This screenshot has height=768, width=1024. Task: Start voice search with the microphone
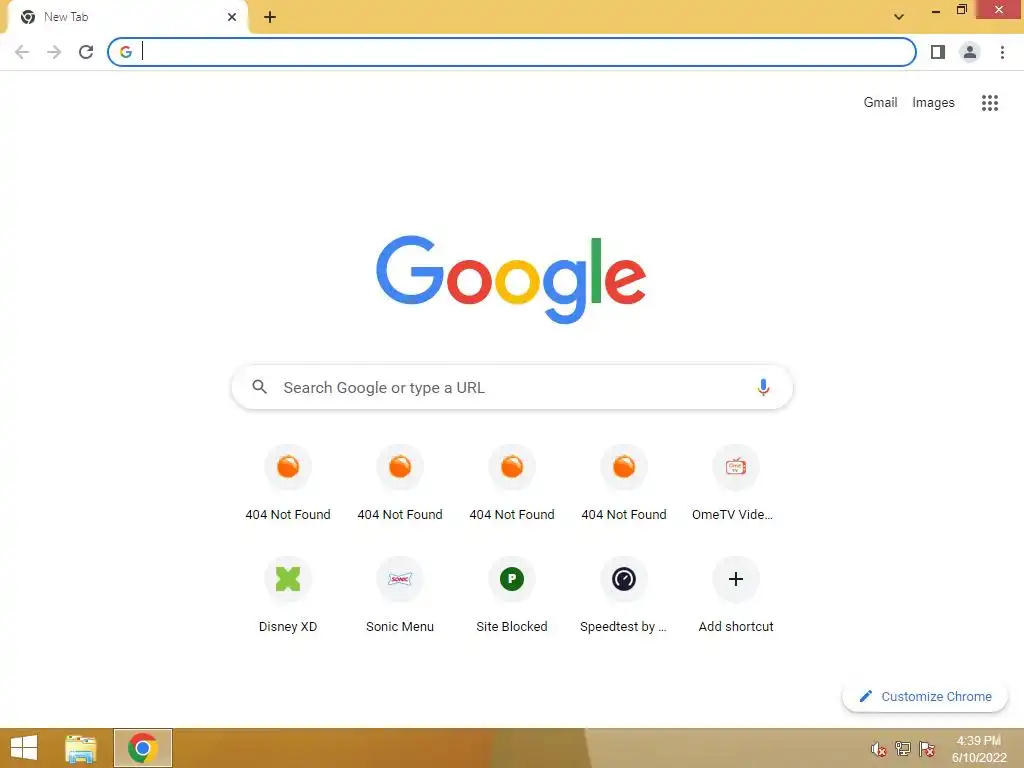point(763,387)
